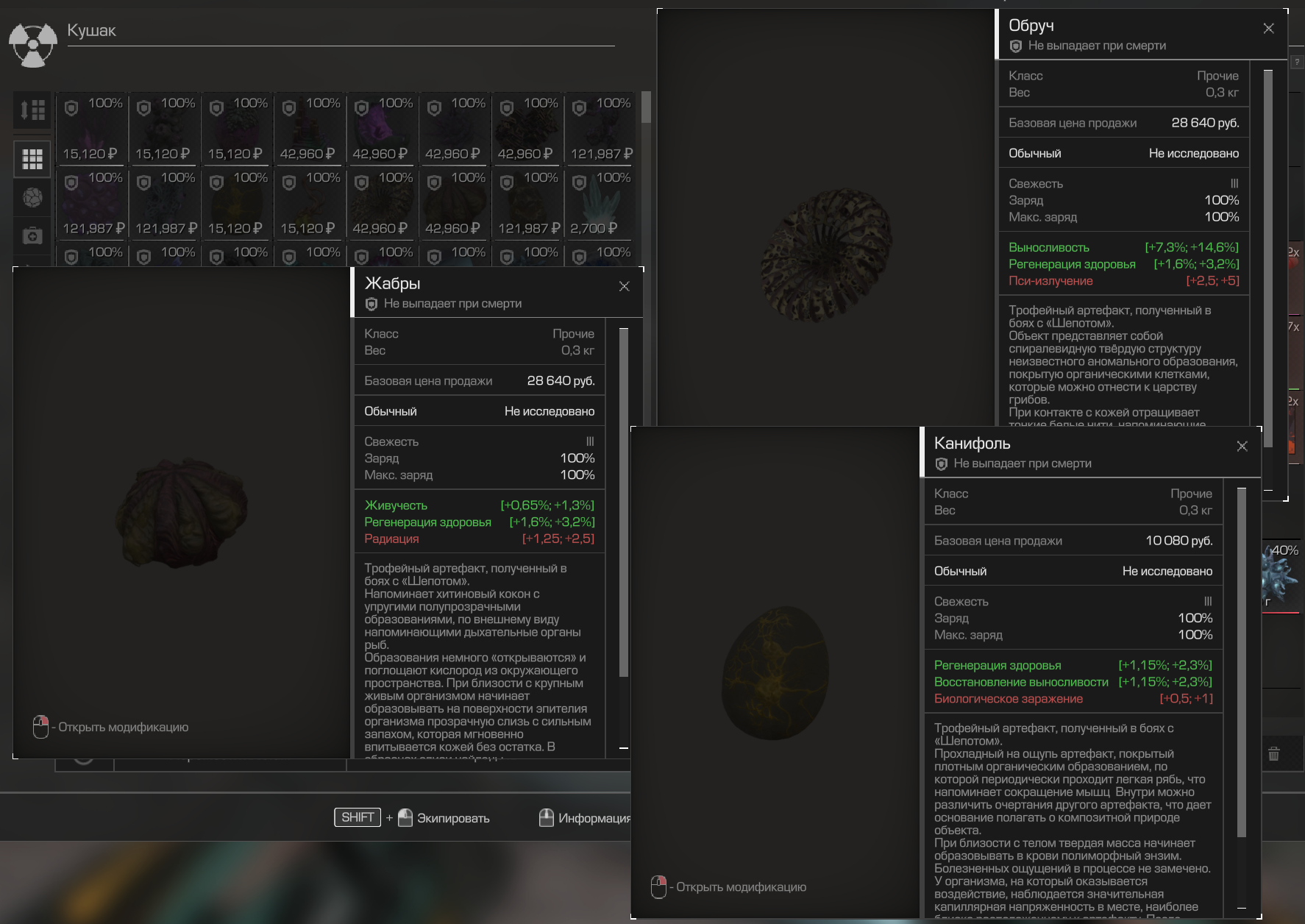Image resolution: width=1305 pixels, height=924 pixels.
Task: Click the mouse icon before Информация
Action: (x=547, y=817)
